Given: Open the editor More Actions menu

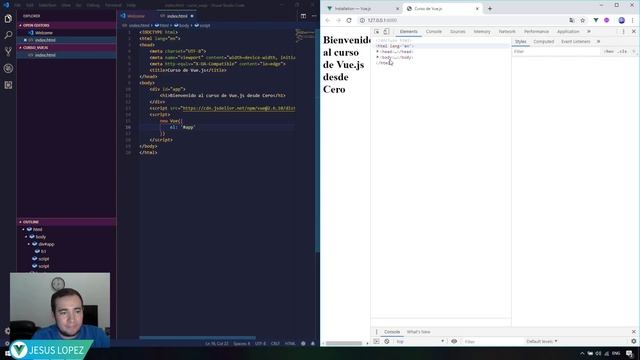Looking at the screenshot, I should click(314, 16).
